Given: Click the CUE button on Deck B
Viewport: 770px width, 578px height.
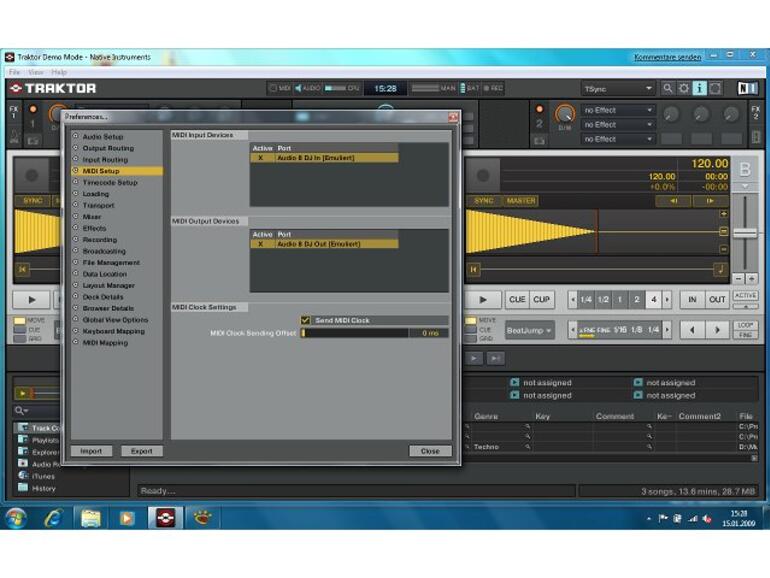Looking at the screenshot, I should pyautogui.click(x=517, y=300).
